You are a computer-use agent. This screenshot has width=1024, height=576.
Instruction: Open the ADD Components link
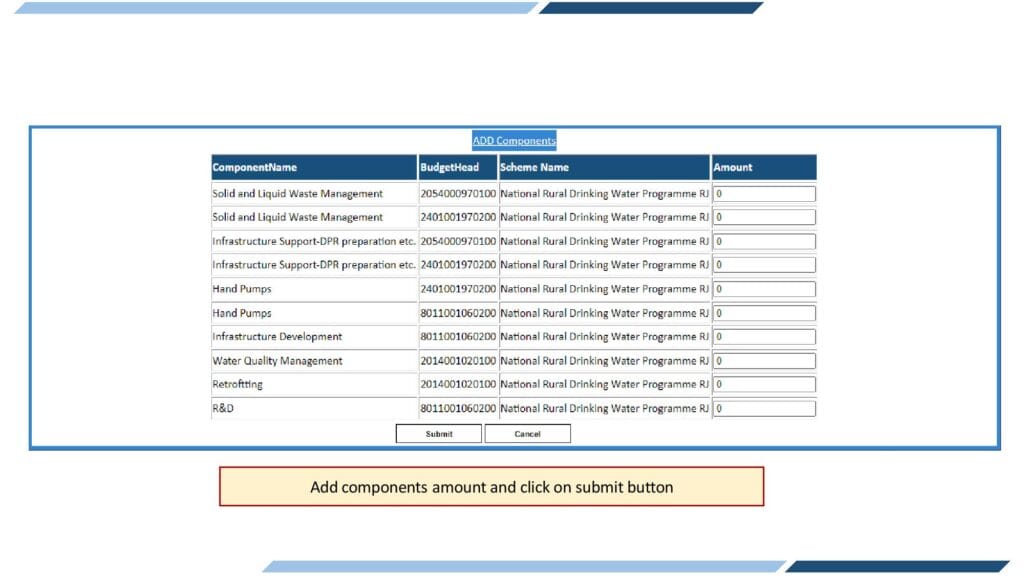[513, 140]
